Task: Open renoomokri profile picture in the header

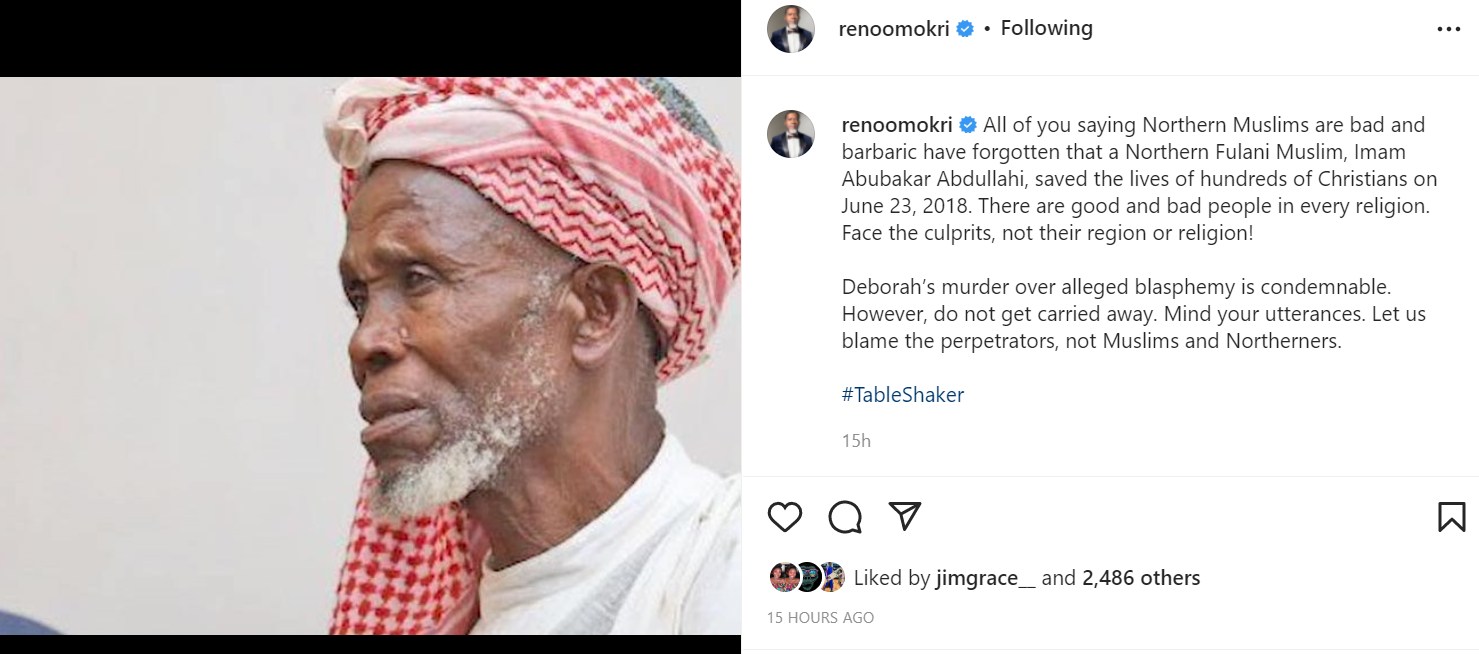Action: [791, 29]
